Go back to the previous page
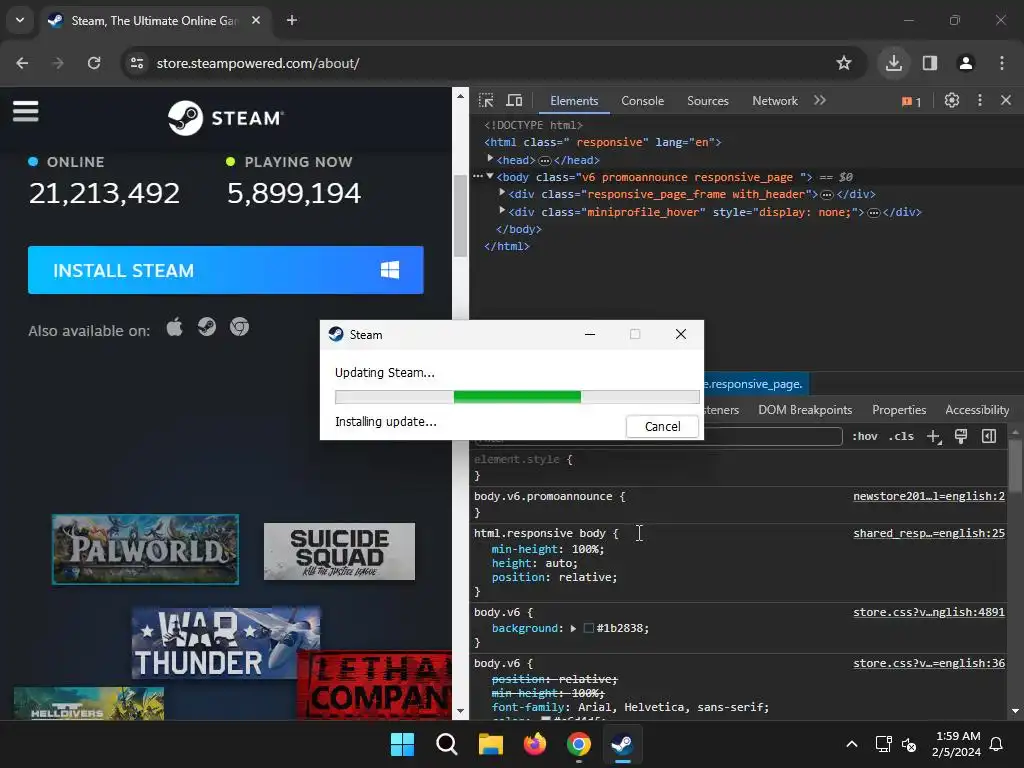This screenshot has height=768, width=1024. click(22, 63)
